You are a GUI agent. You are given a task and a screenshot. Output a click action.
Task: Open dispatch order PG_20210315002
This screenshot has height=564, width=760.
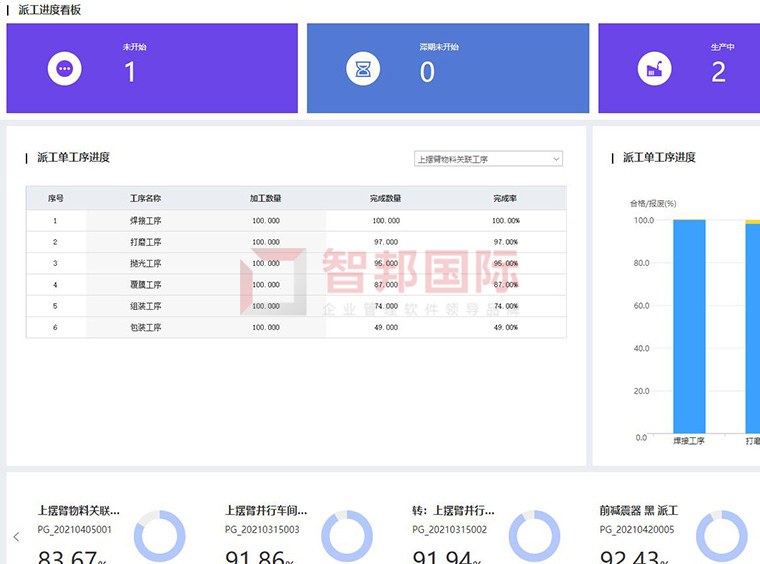(450, 529)
